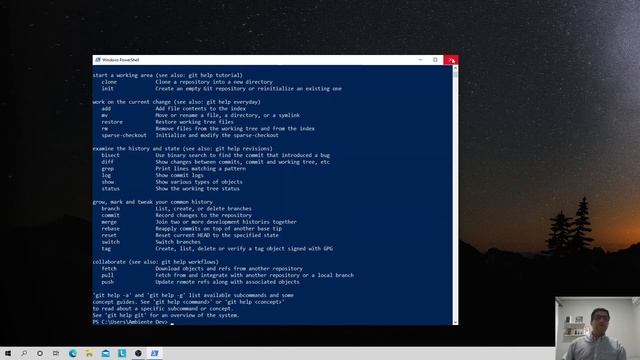Click 'Switch branches' description text

pyautogui.click(x=178, y=242)
